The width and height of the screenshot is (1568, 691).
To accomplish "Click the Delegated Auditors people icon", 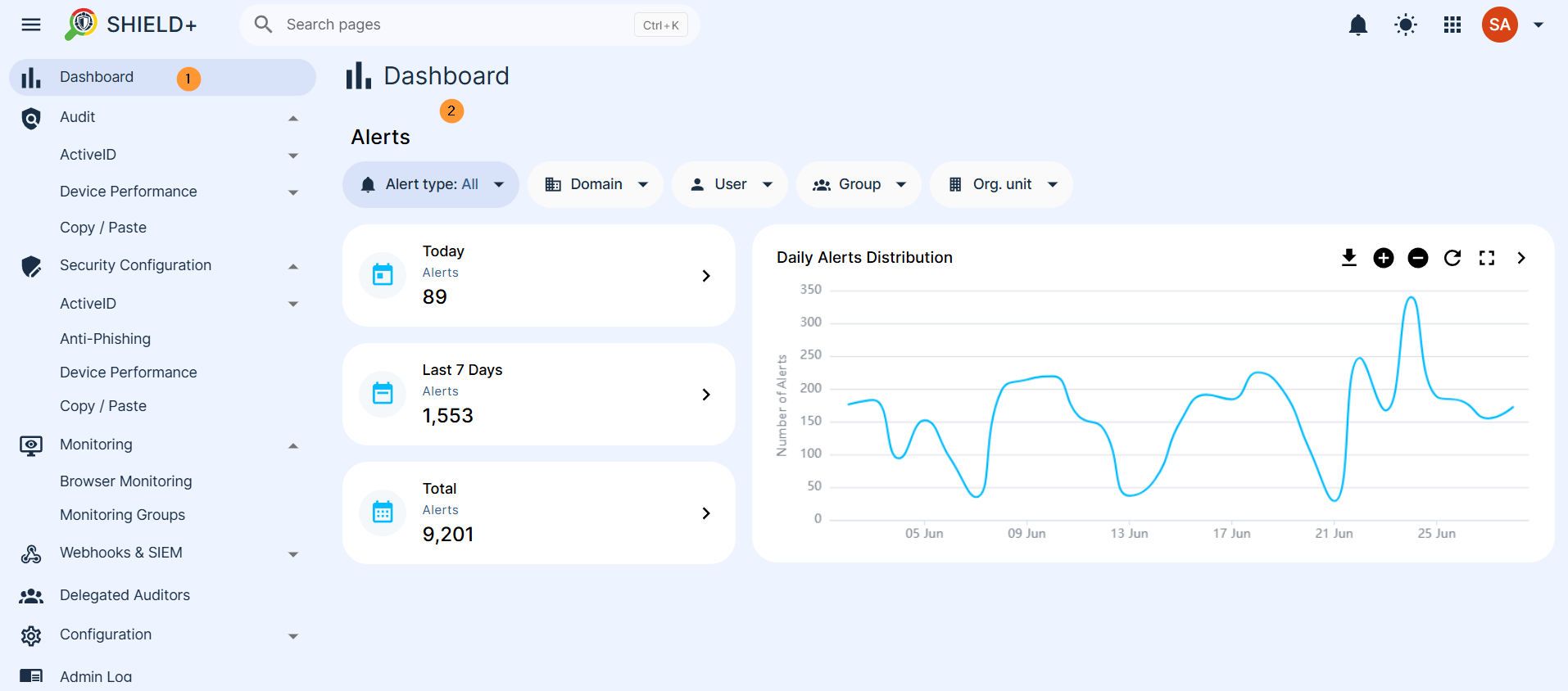I will pyautogui.click(x=31, y=596).
